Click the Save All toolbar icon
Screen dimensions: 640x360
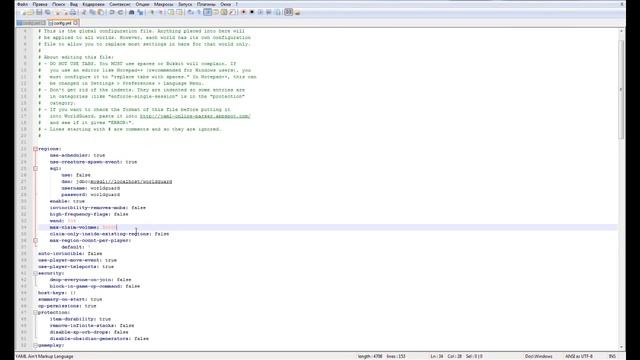pyautogui.click(x=48, y=12)
